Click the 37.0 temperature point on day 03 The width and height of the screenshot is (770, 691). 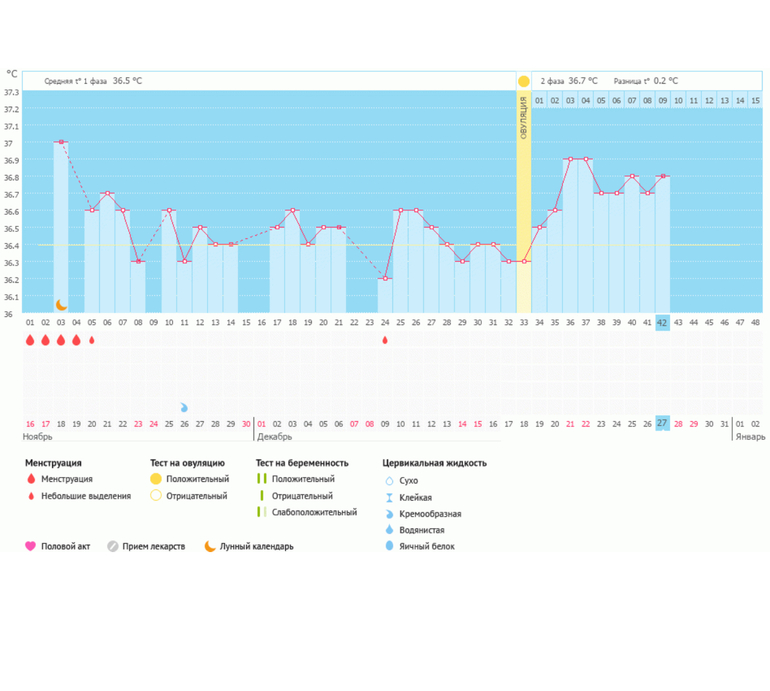pyautogui.click(x=61, y=142)
